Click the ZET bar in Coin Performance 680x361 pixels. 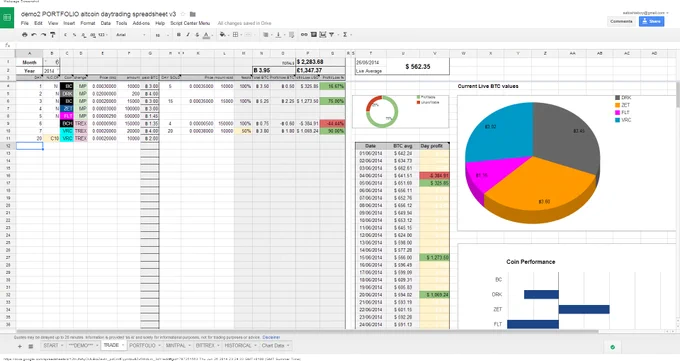[x=584, y=309]
